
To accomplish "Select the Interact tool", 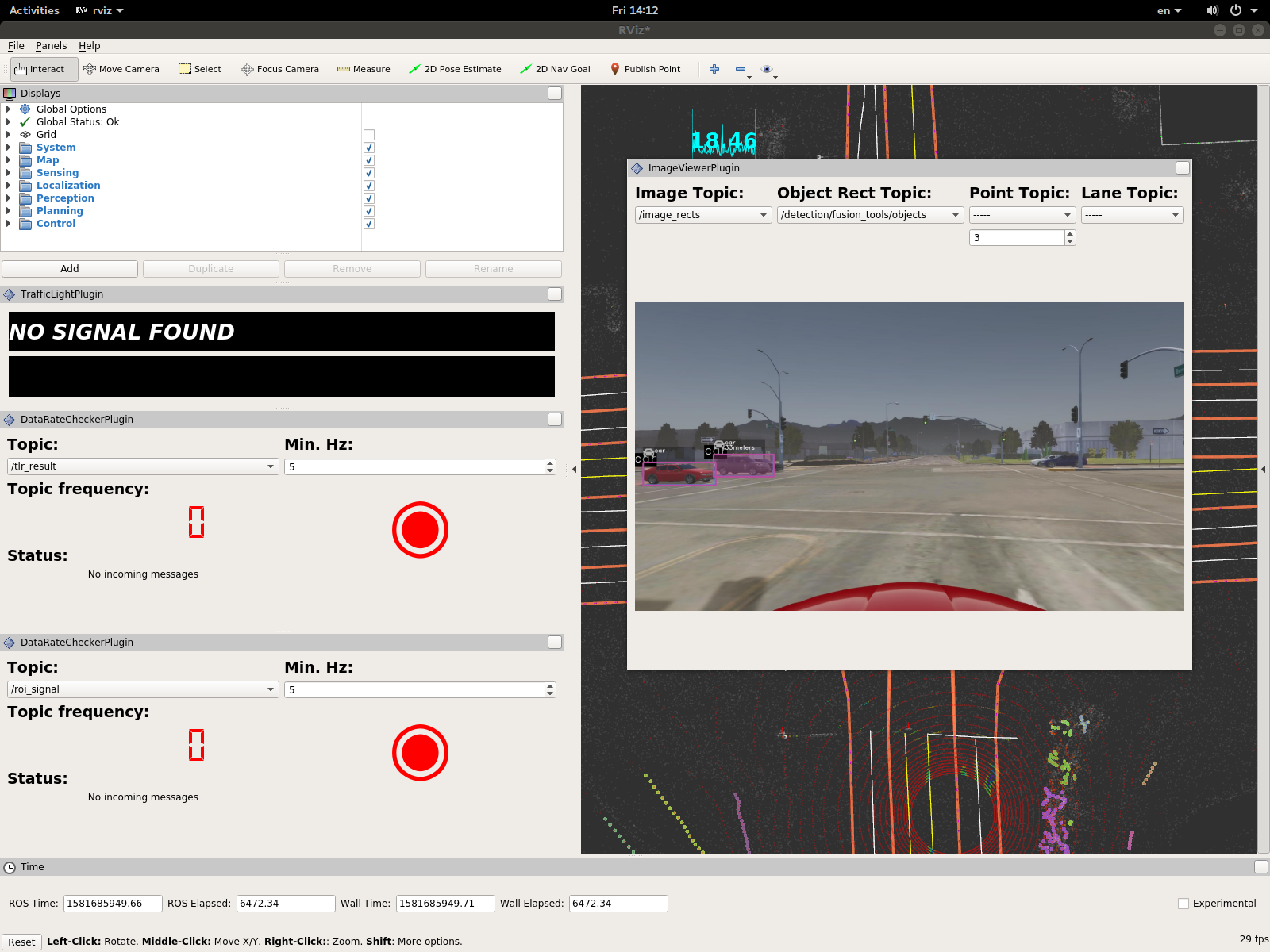I will click(x=44, y=69).
